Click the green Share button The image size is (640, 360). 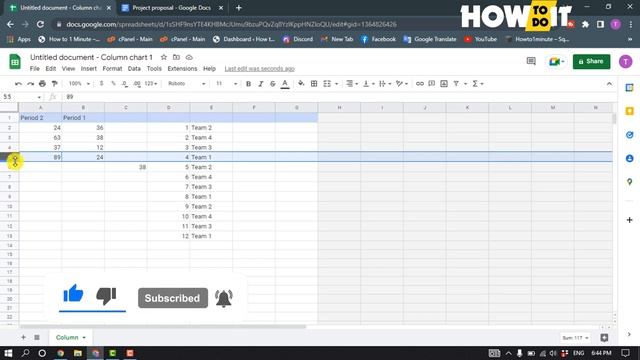pyautogui.click(x=591, y=62)
